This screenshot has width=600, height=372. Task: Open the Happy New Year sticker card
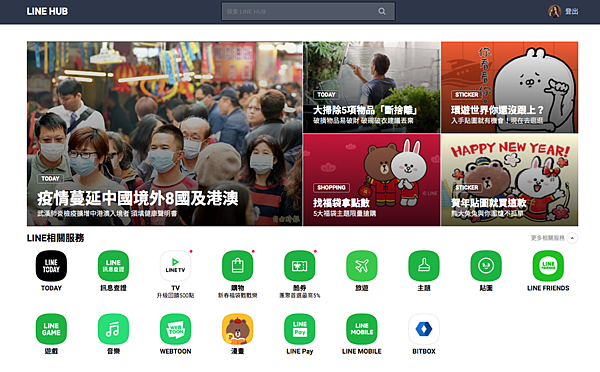[x=509, y=180]
